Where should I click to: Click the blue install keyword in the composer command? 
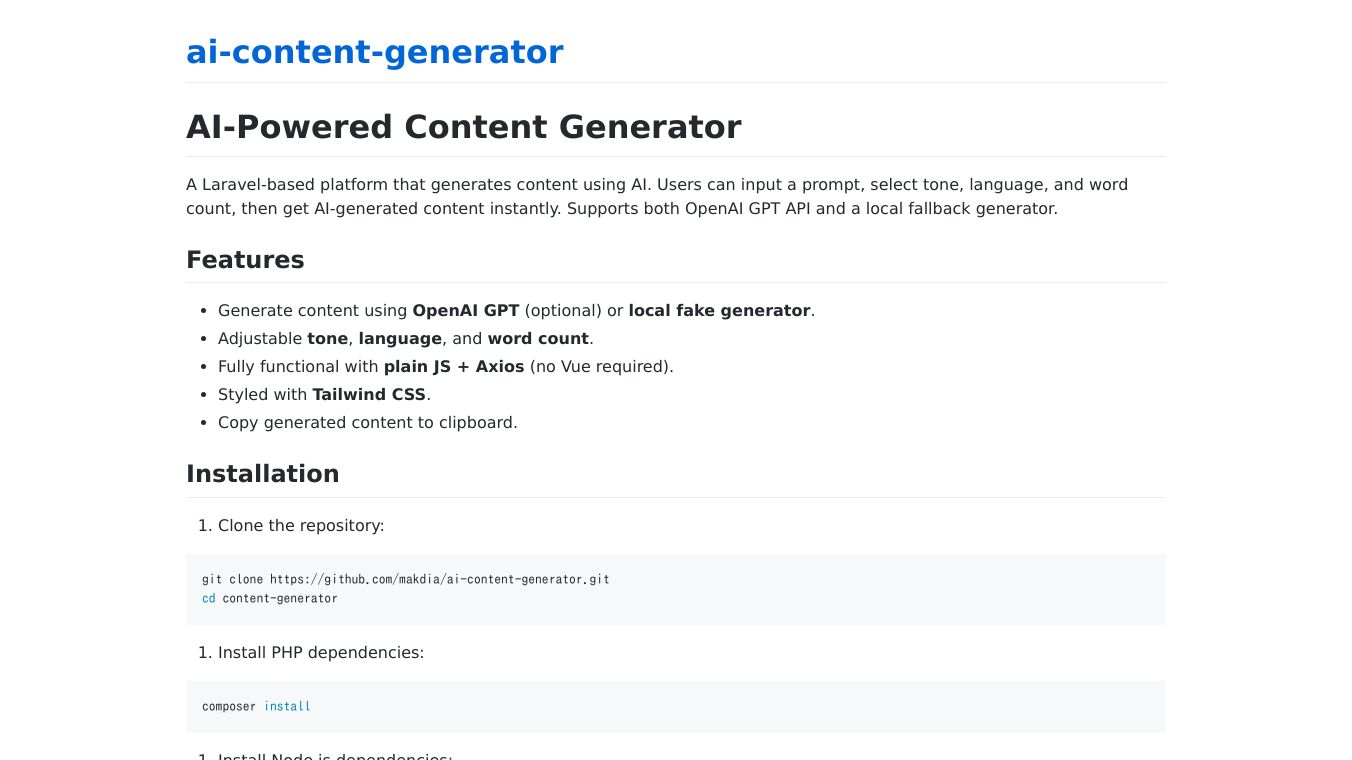[x=287, y=706]
